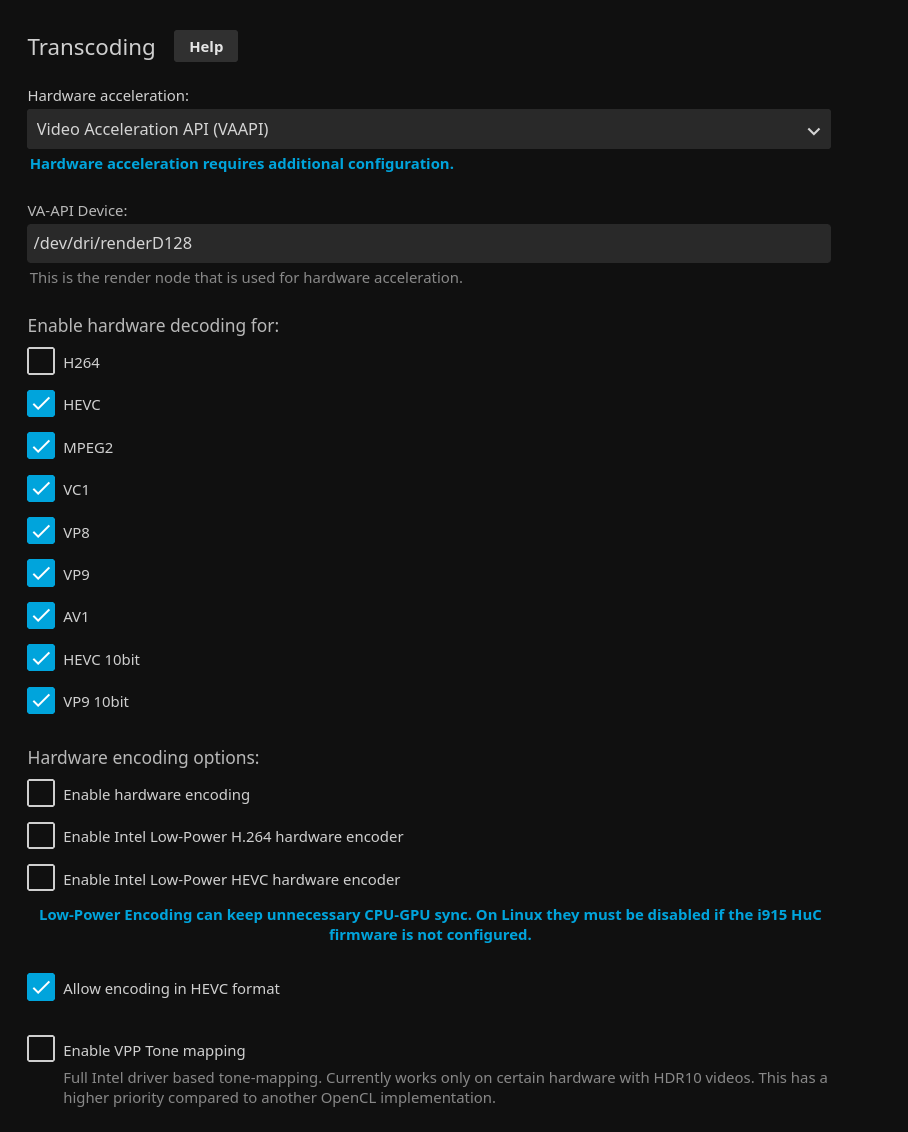Image resolution: width=908 pixels, height=1132 pixels.
Task: Check Enable hardware encoding
Action: pos(41,794)
